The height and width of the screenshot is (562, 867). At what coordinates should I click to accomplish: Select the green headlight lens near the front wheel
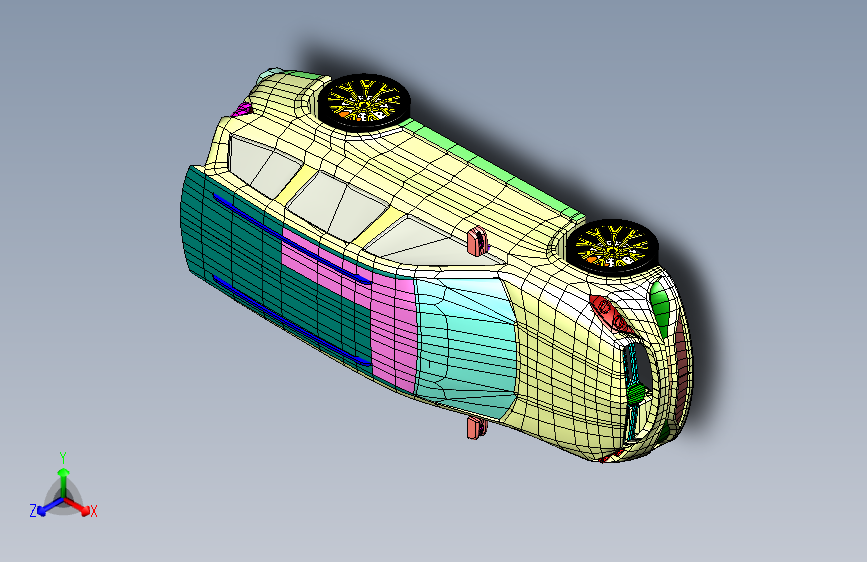click(x=661, y=308)
